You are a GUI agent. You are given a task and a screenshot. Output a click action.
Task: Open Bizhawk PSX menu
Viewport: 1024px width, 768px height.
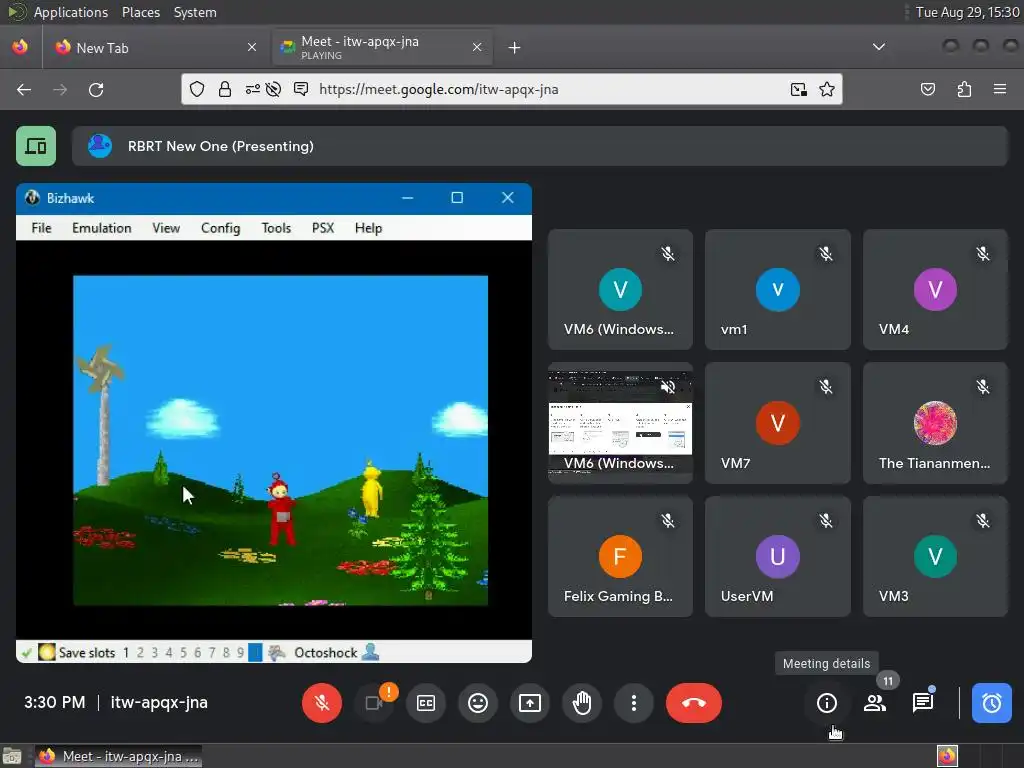tap(323, 228)
